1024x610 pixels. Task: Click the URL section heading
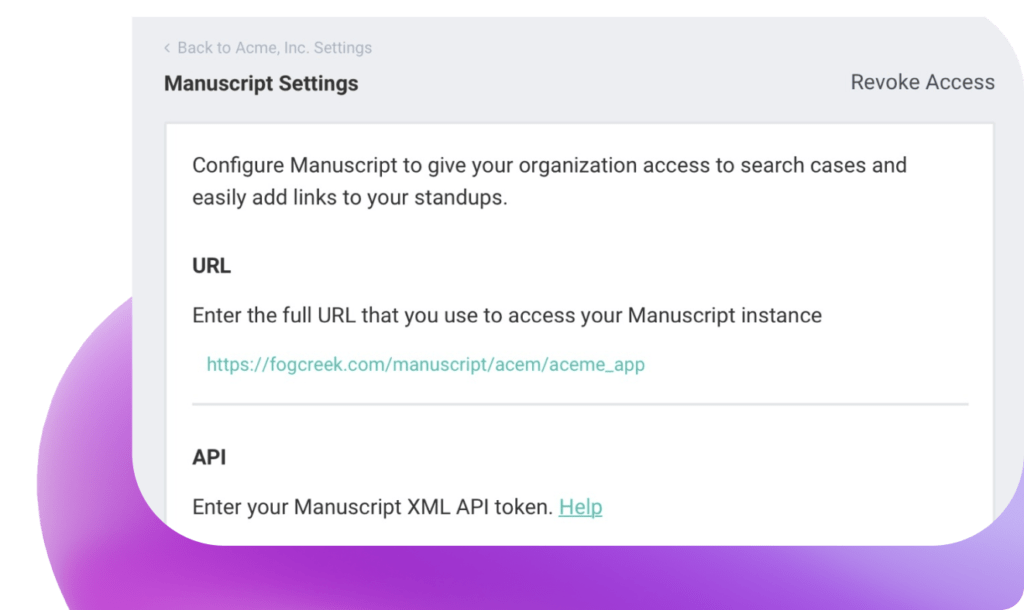[x=211, y=266]
